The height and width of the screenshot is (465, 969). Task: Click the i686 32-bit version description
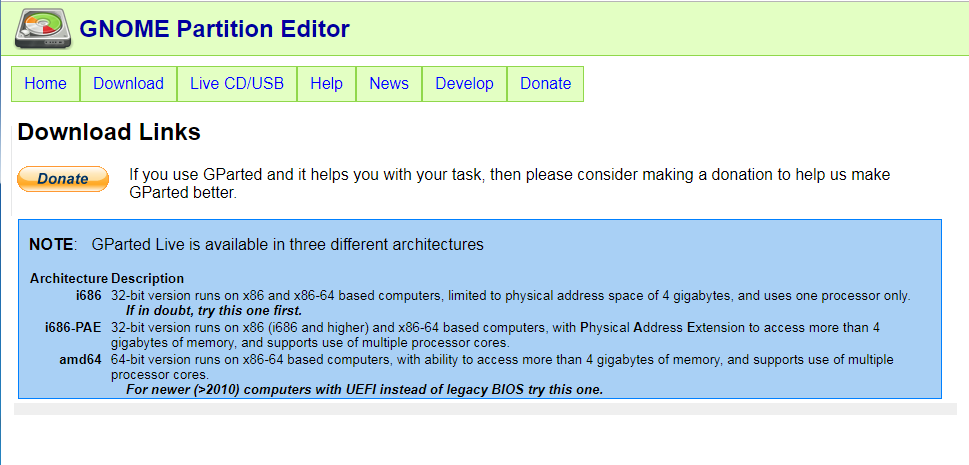[x=510, y=296]
